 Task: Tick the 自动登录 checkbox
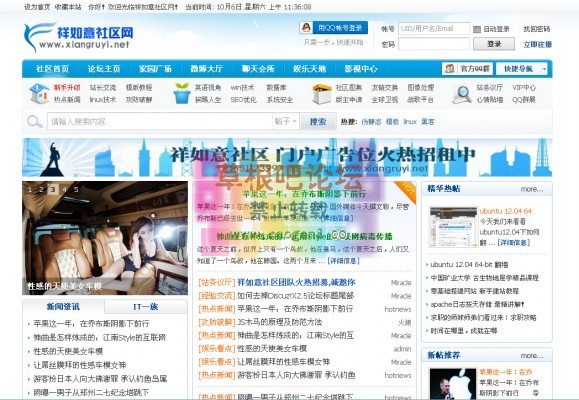pyautogui.click(x=477, y=29)
